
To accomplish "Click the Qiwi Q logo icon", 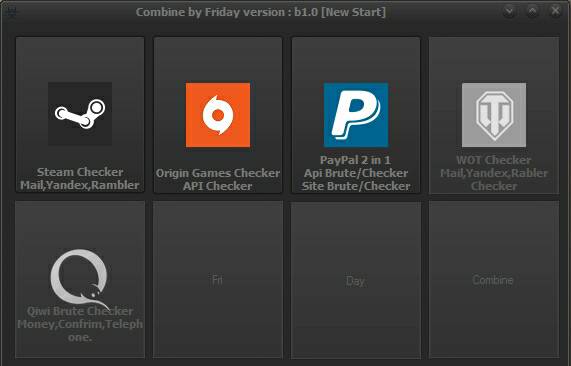I will [80, 278].
